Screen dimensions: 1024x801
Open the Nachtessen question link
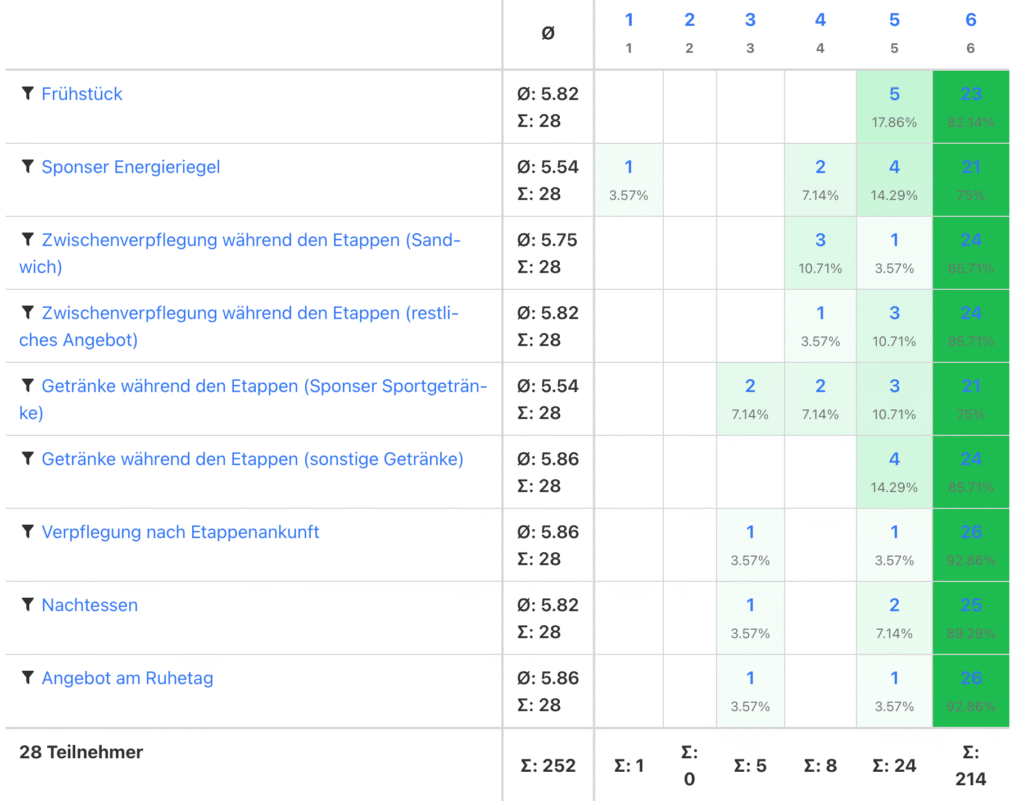pos(90,605)
